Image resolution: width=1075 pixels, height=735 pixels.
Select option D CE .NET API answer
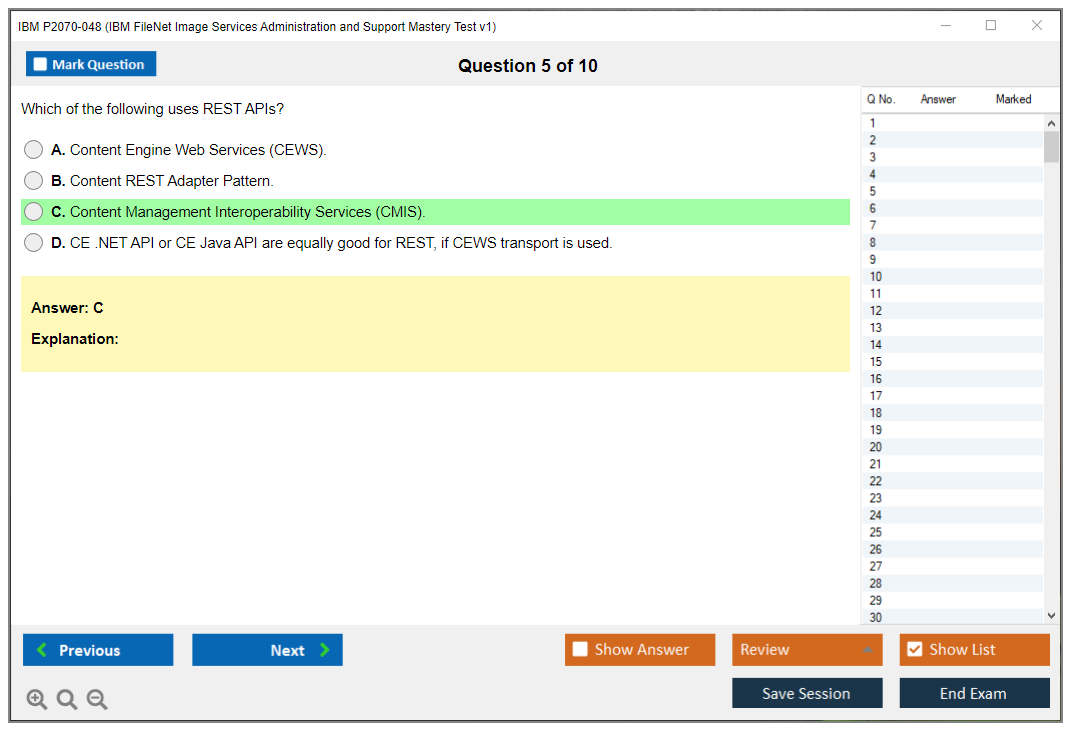pos(34,243)
